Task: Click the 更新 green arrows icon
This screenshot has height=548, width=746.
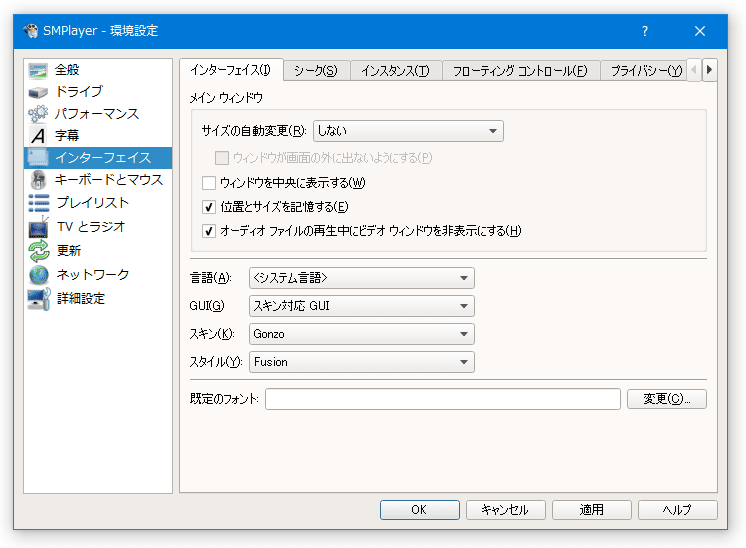Action: click(39, 251)
